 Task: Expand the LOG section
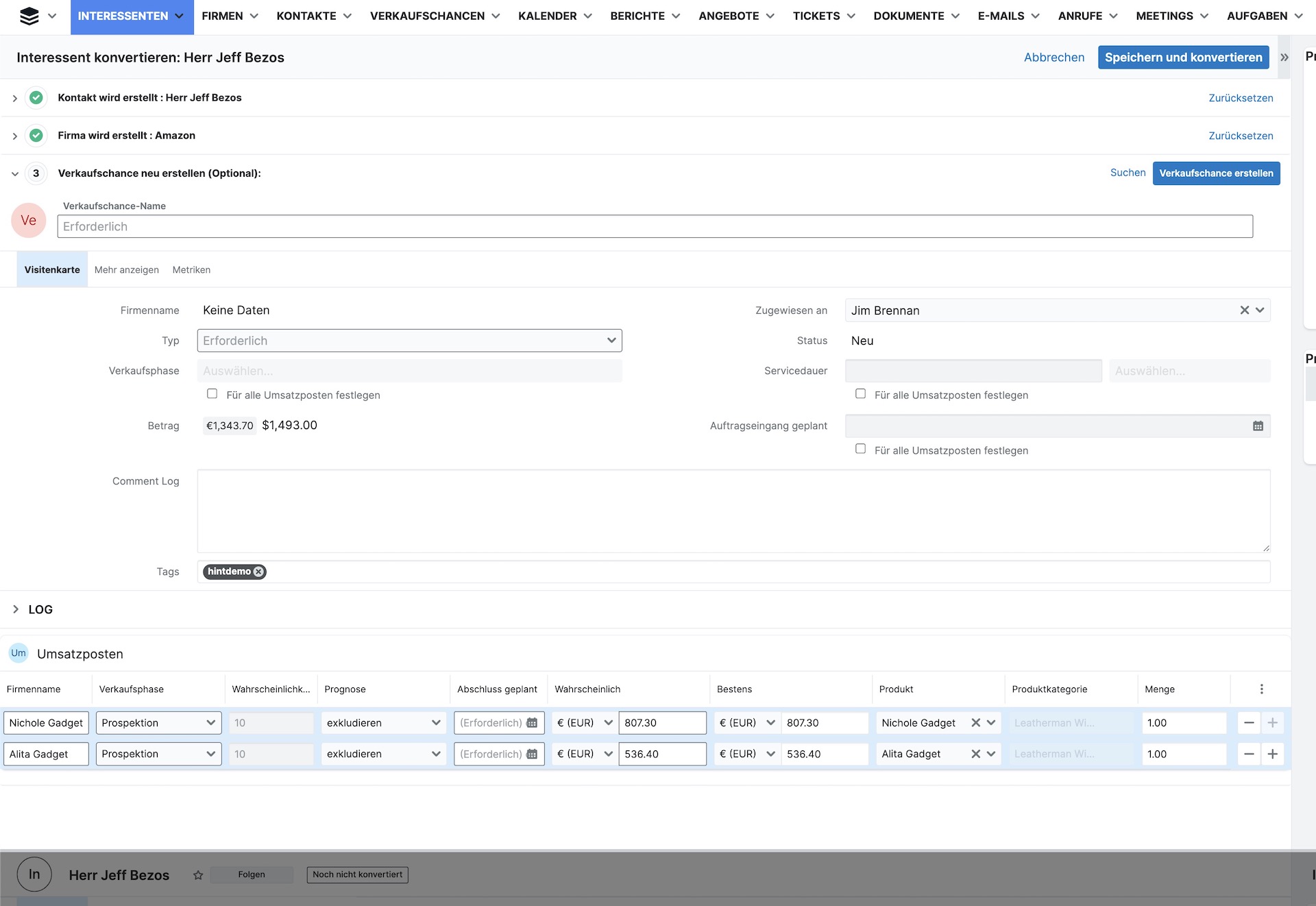16,609
